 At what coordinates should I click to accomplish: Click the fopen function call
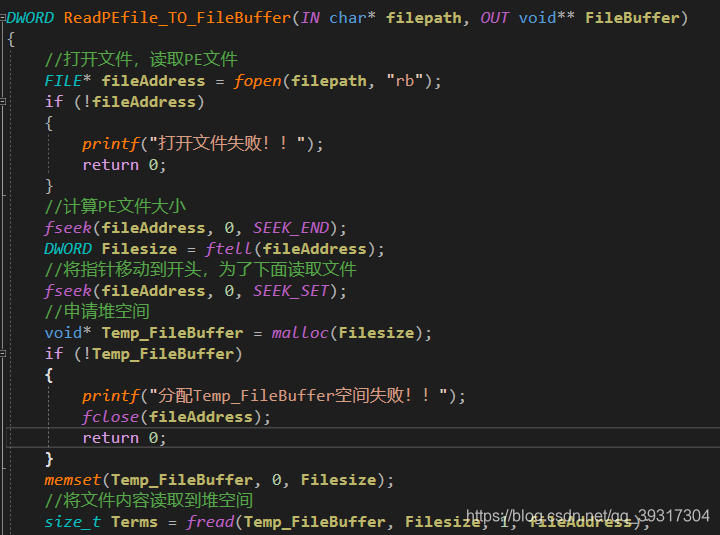(258, 81)
